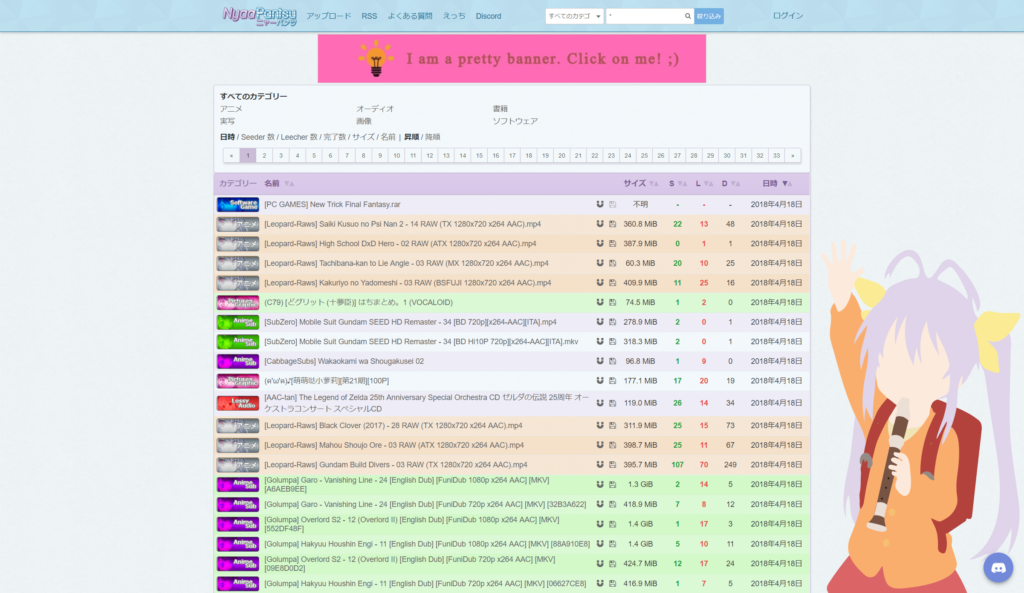Click the Software Game badge on the New Trick row
The width and height of the screenshot is (1024, 593).
238,204
